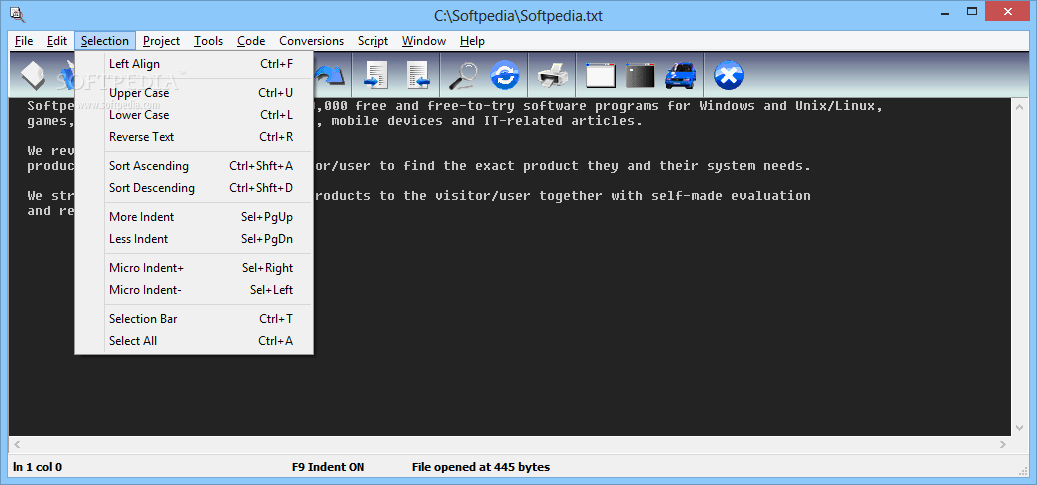
Task: Open the Code menu
Action: (251, 41)
